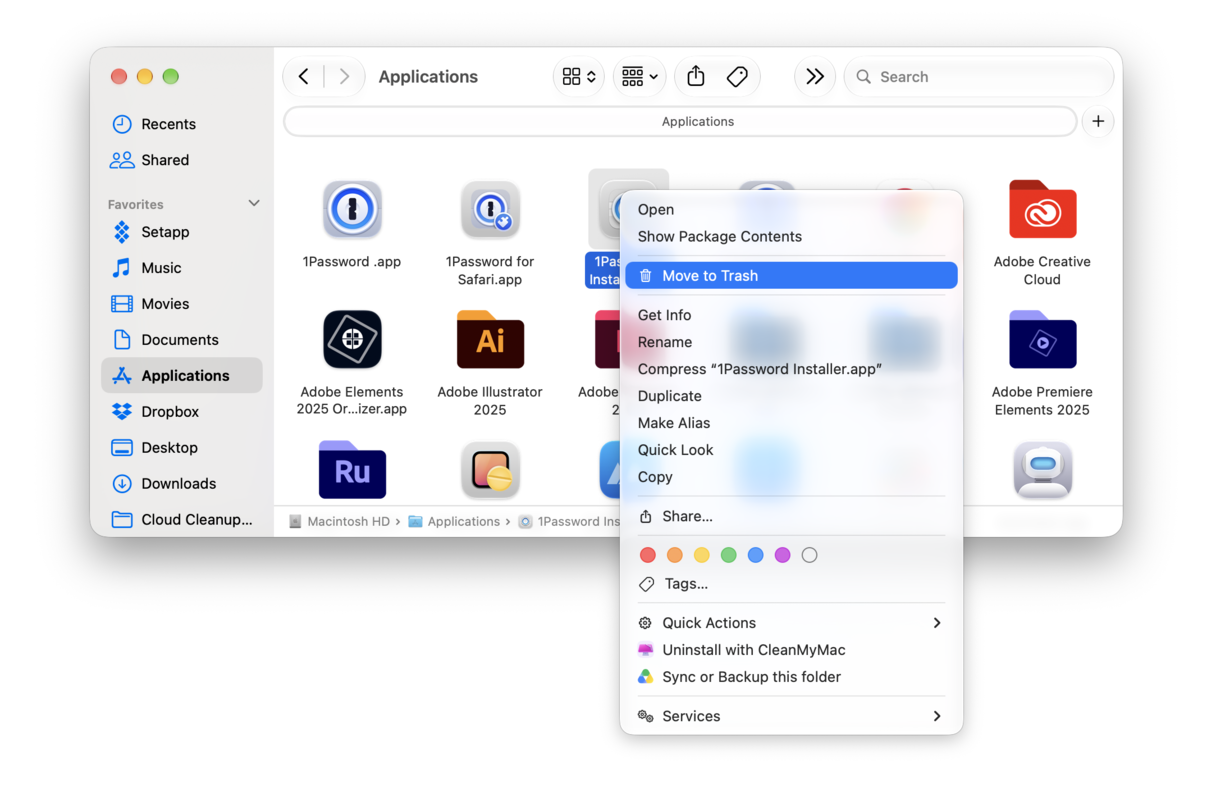Screen dimensions: 1216x801
Task: Go forward with the right chevron
Action: point(344,76)
